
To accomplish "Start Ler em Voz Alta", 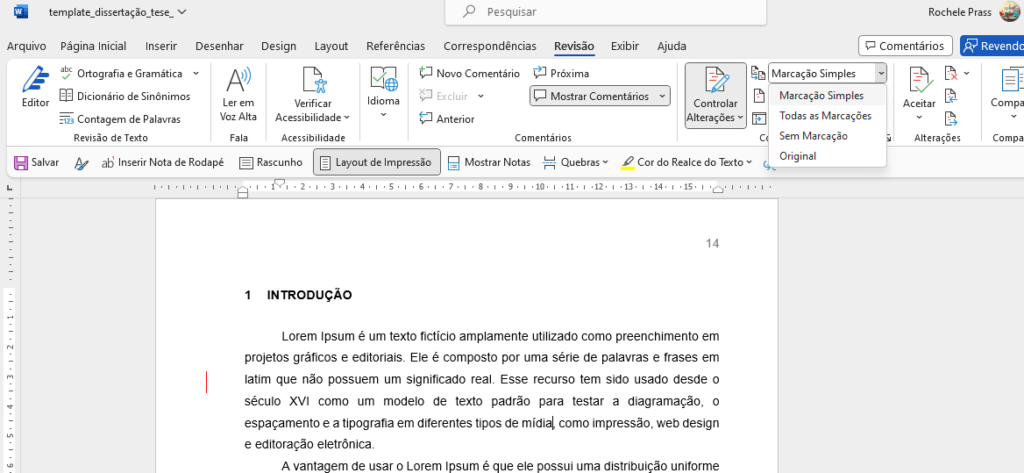I will pyautogui.click(x=238, y=95).
